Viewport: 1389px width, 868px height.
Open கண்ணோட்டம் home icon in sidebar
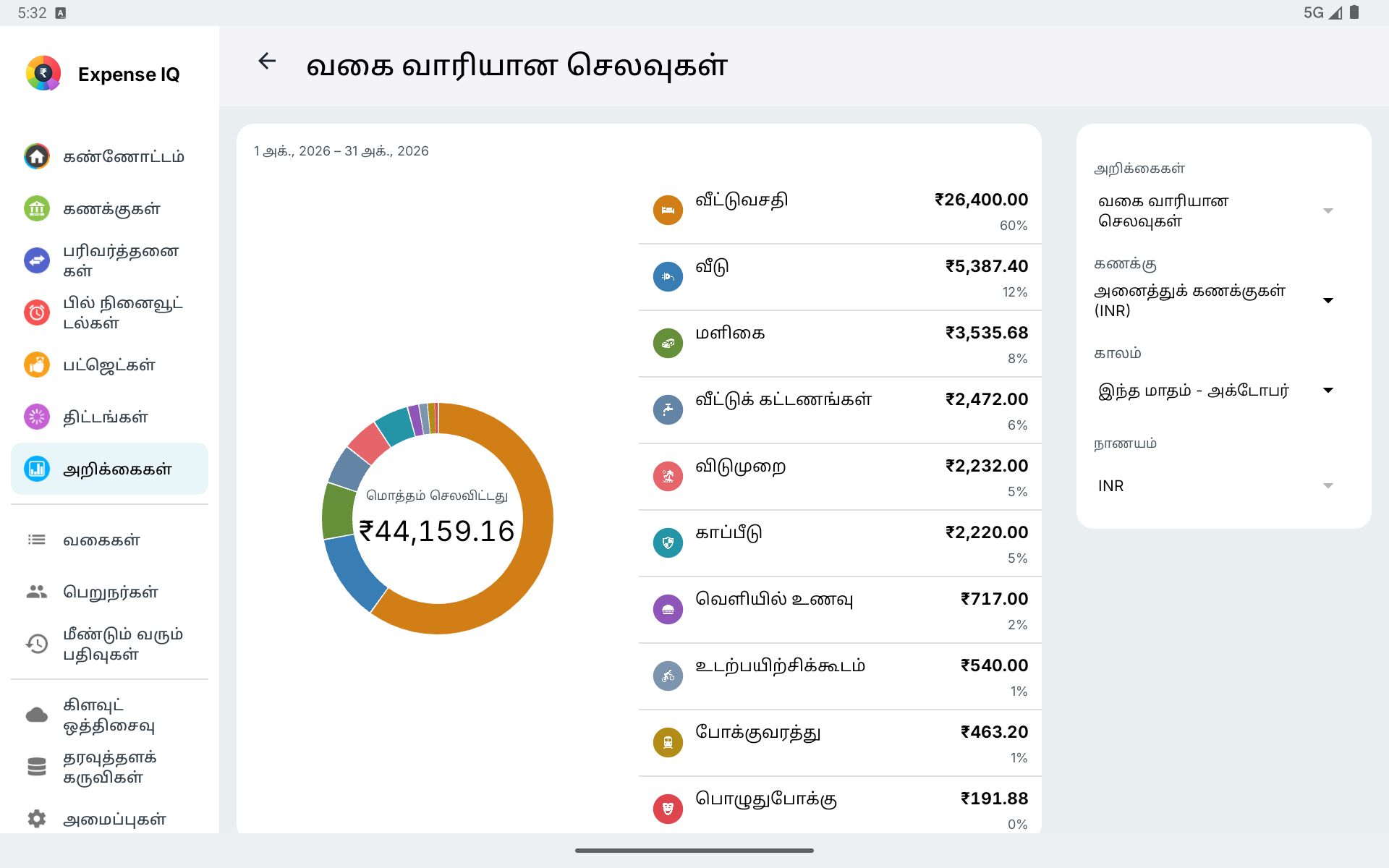(37, 156)
